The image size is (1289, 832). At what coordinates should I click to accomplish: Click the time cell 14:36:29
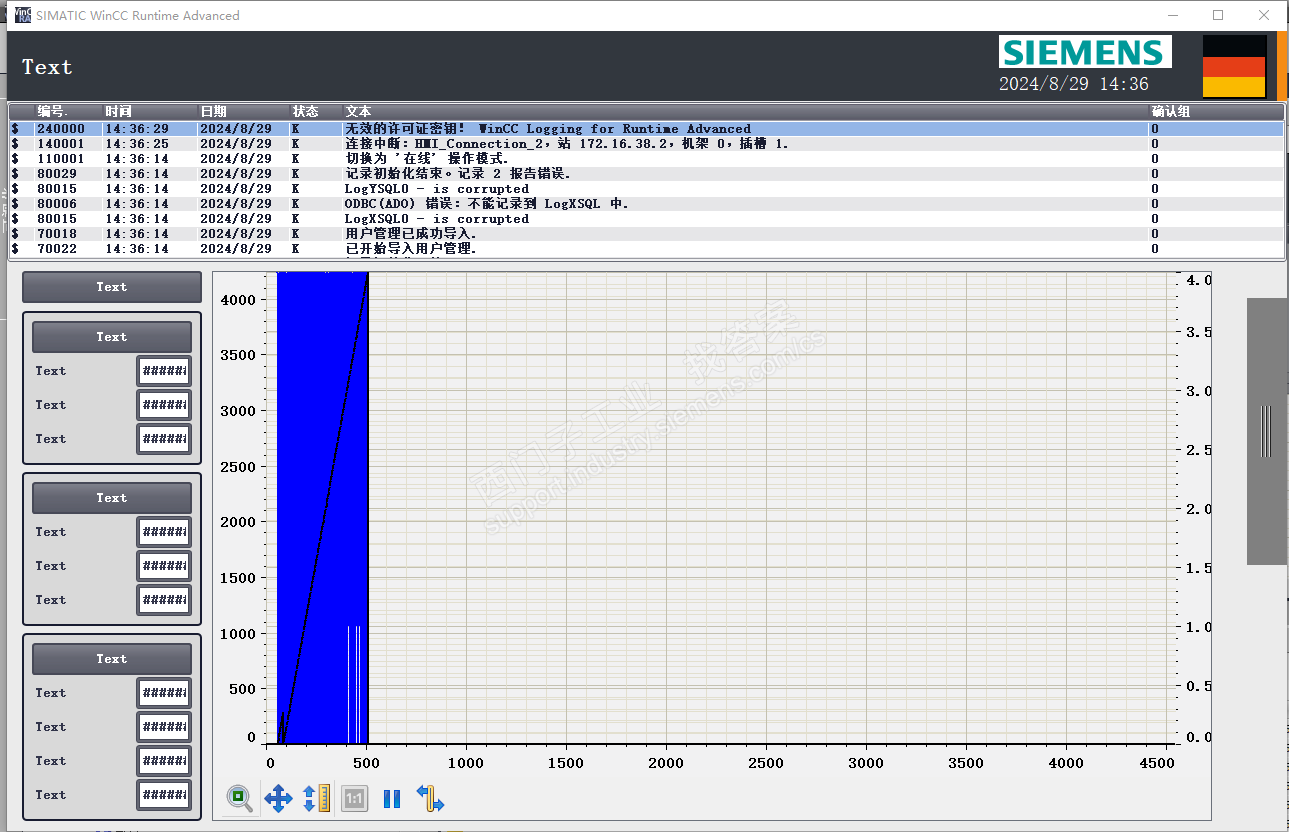(x=137, y=129)
